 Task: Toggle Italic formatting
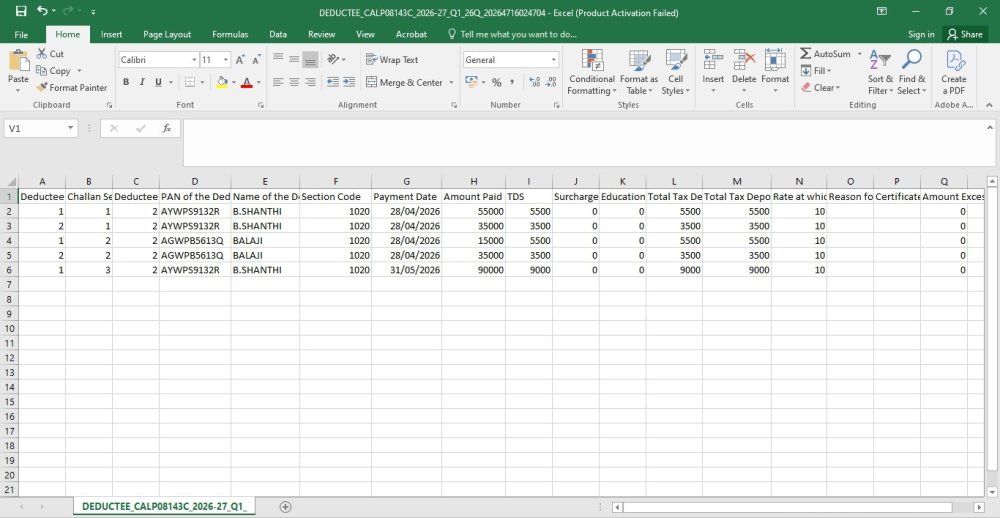pos(142,82)
